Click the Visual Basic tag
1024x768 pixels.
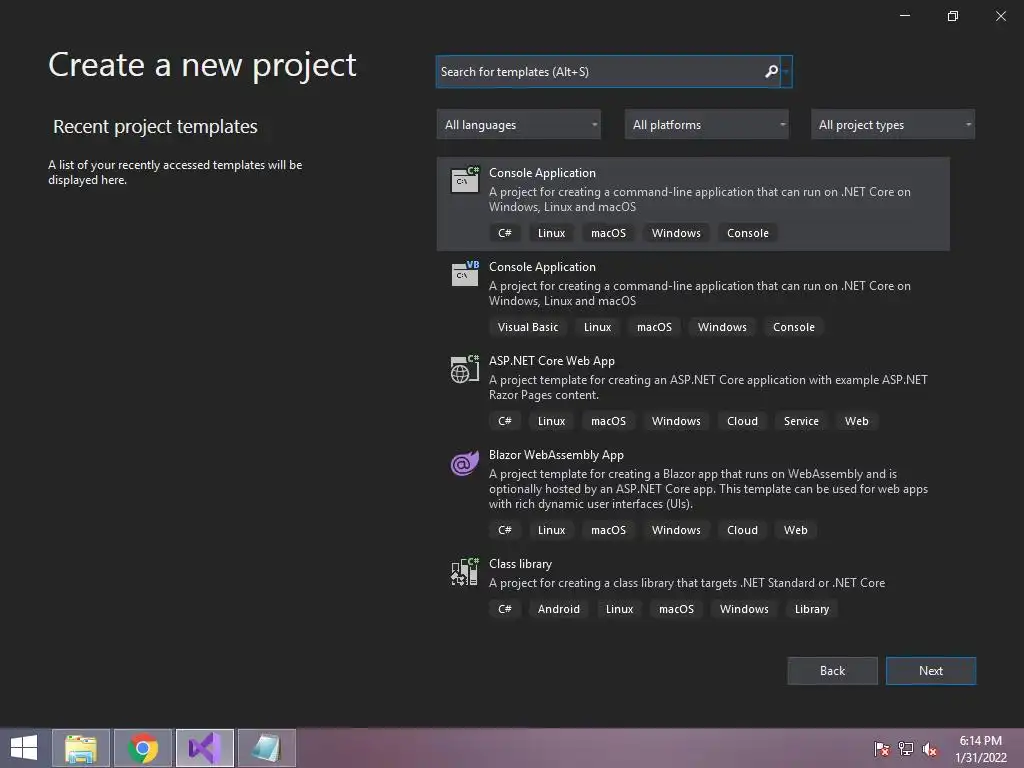[528, 327]
